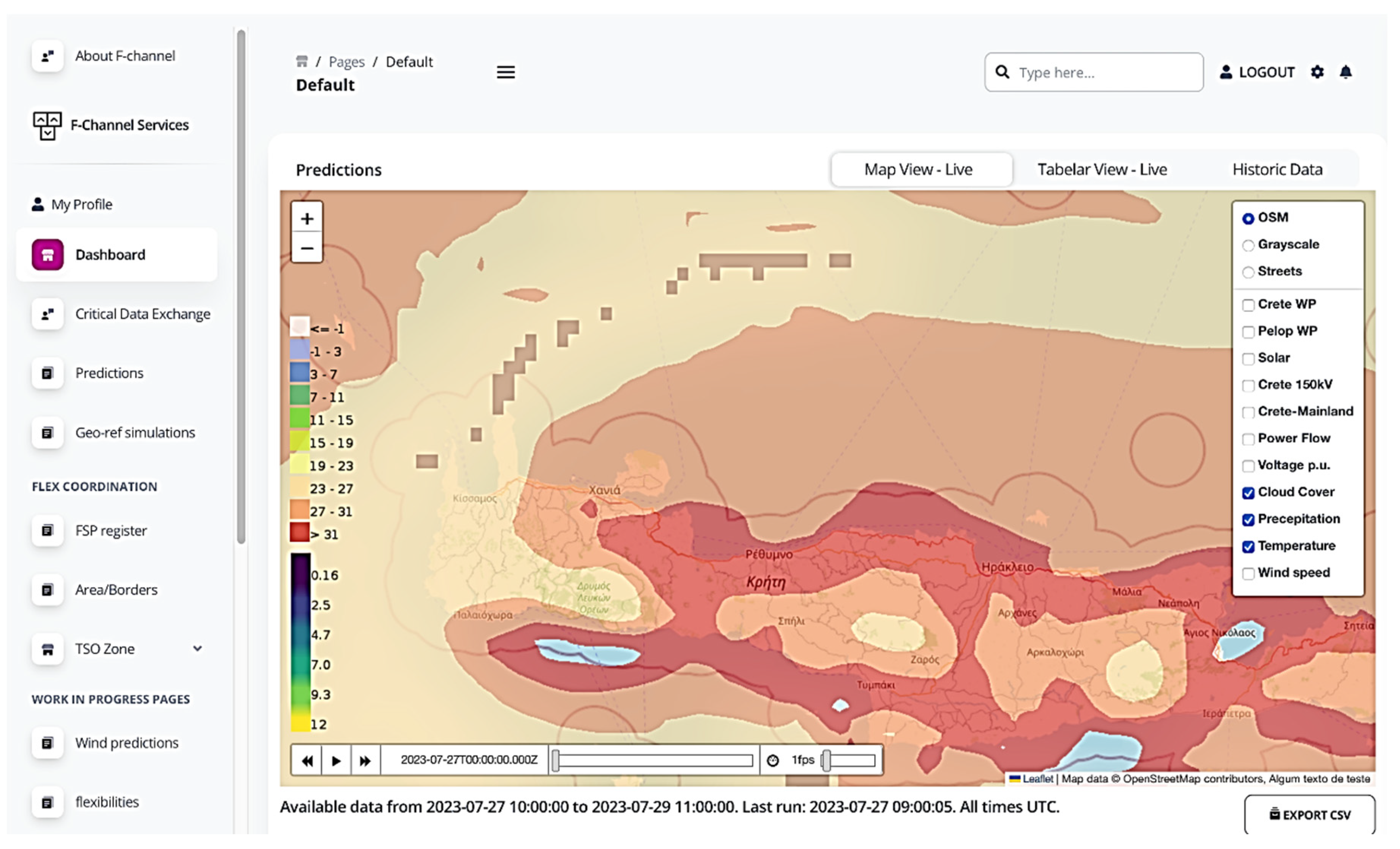1400x849 pixels.
Task: Open settings gear icon in header
Action: pyautogui.click(x=1317, y=72)
